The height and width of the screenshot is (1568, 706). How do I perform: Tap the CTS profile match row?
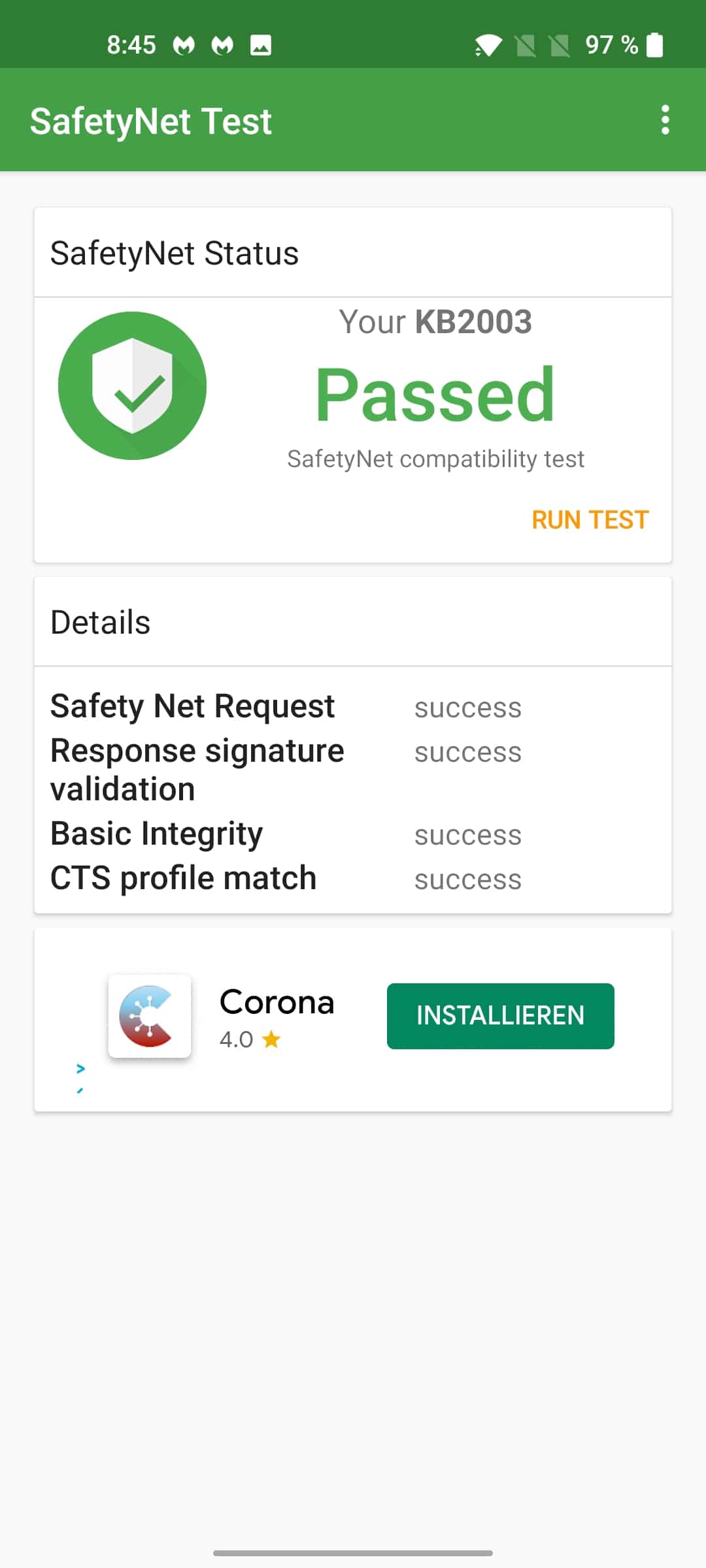point(353,878)
